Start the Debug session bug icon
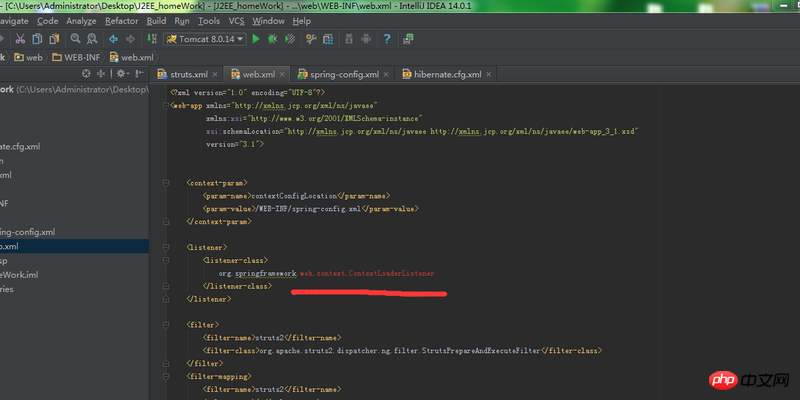The width and height of the screenshot is (800, 400). click(x=272, y=39)
